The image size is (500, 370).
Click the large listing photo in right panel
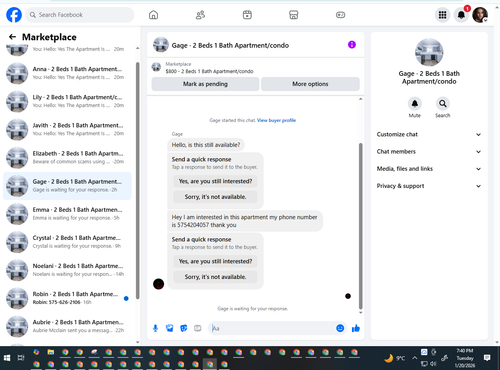tap(429, 53)
